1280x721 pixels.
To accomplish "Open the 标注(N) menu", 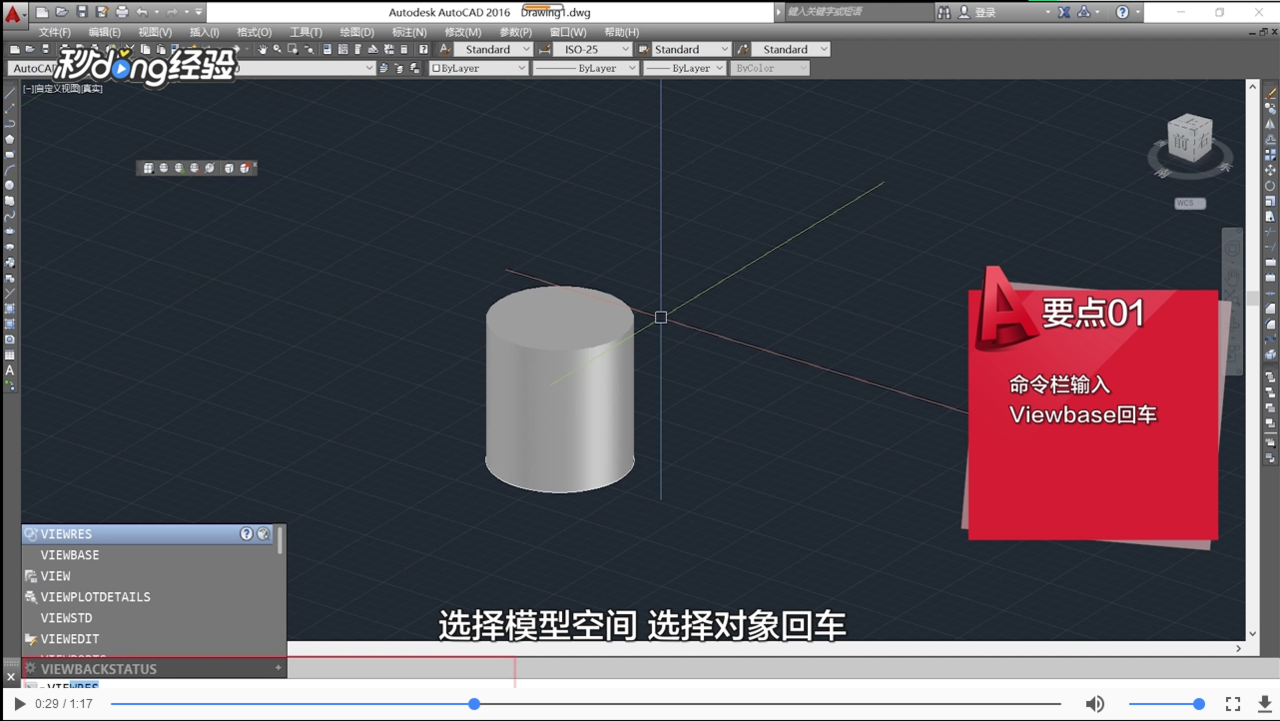I will coord(409,32).
